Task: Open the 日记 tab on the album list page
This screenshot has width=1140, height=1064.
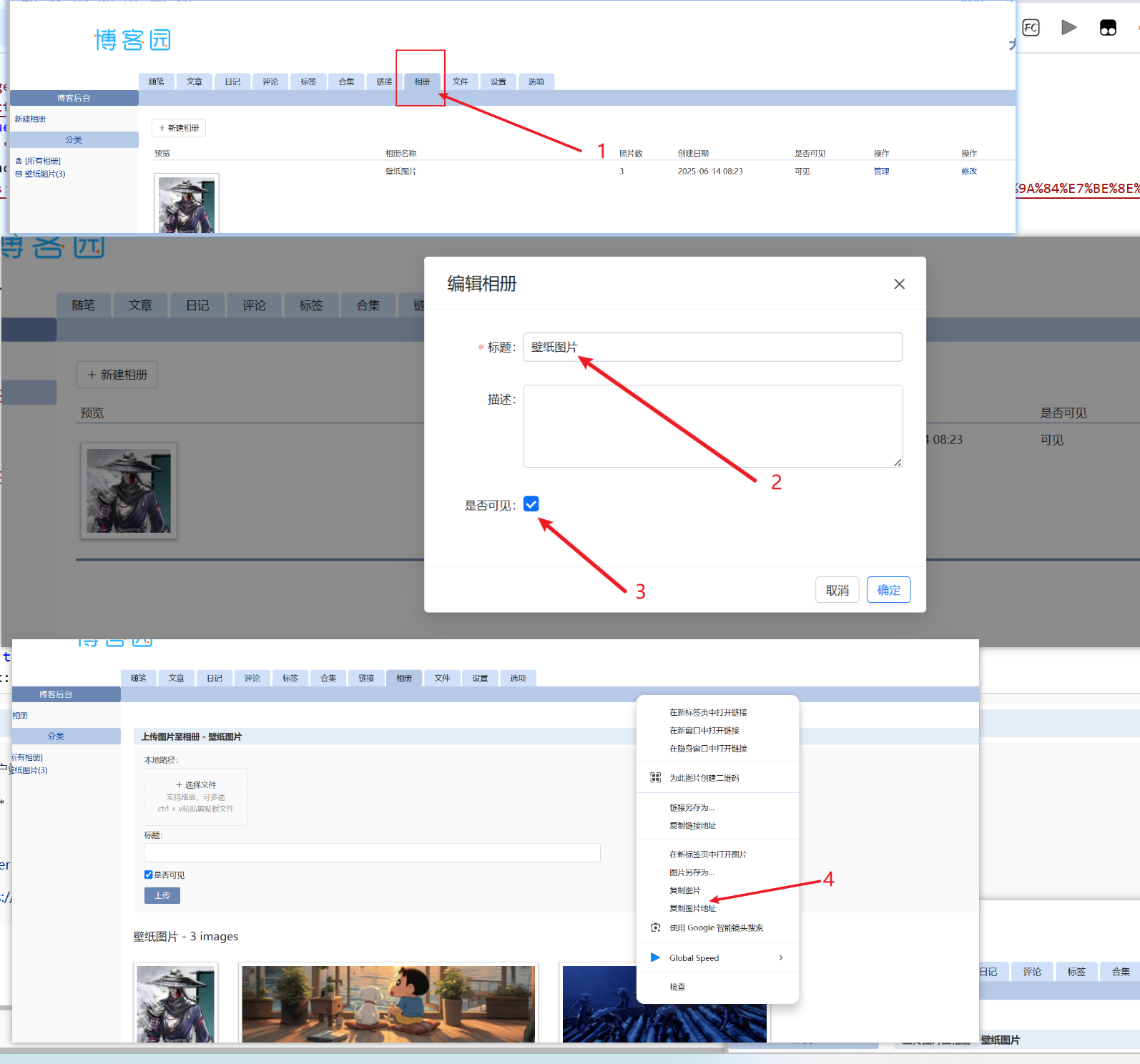Action: tap(232, 82)
